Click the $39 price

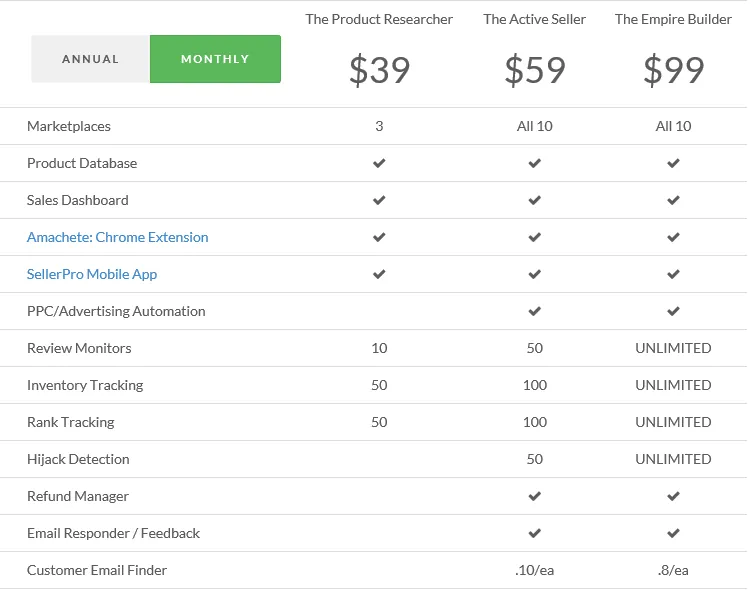tap(379, 70)
